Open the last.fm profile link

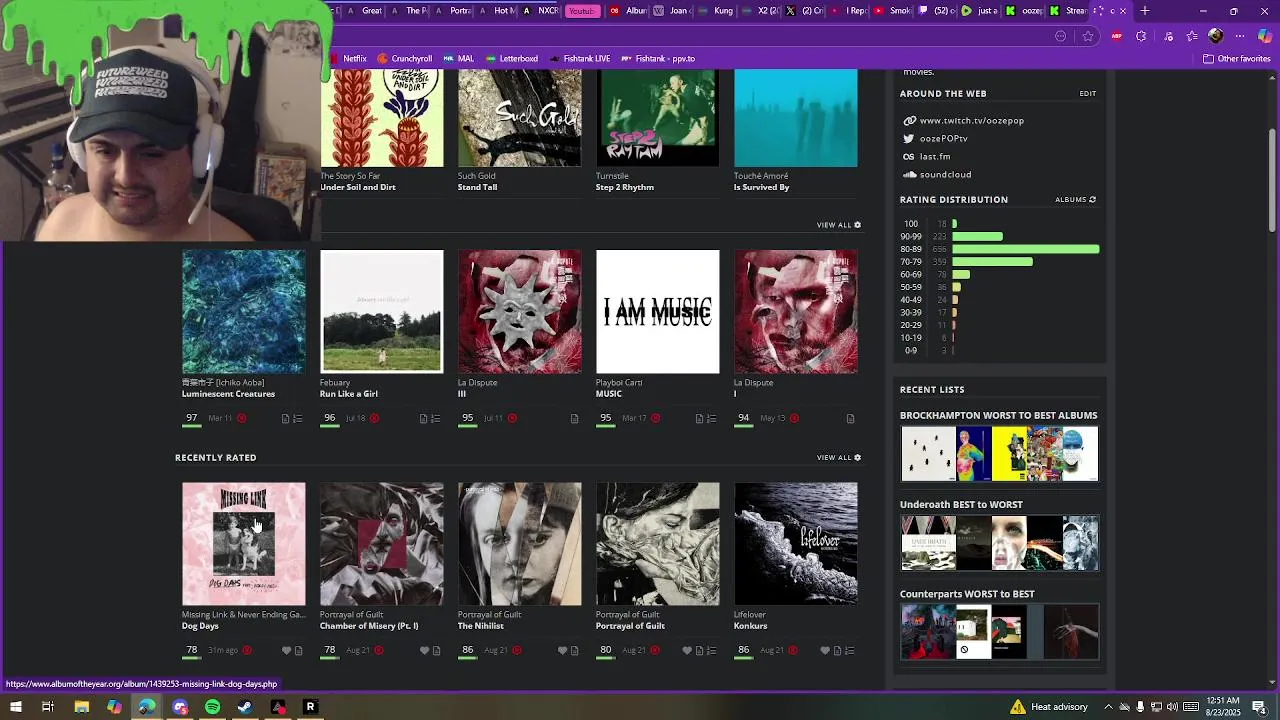[934, 157]
